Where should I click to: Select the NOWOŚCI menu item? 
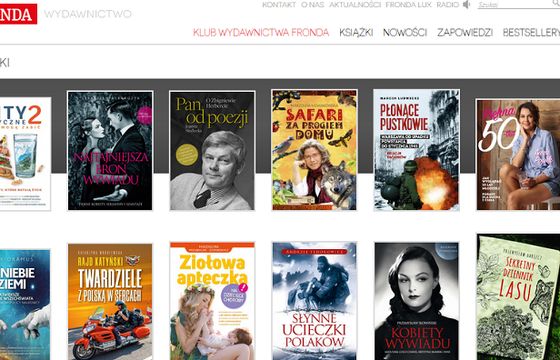pyautogui.click(x=405, y=32)
